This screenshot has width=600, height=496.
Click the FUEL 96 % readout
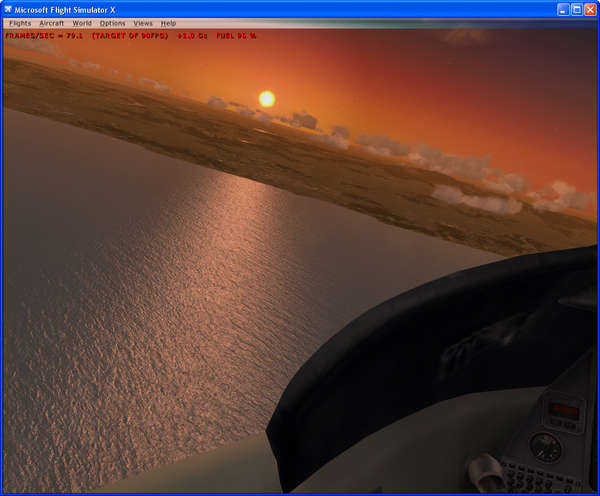tap(236, 36)
